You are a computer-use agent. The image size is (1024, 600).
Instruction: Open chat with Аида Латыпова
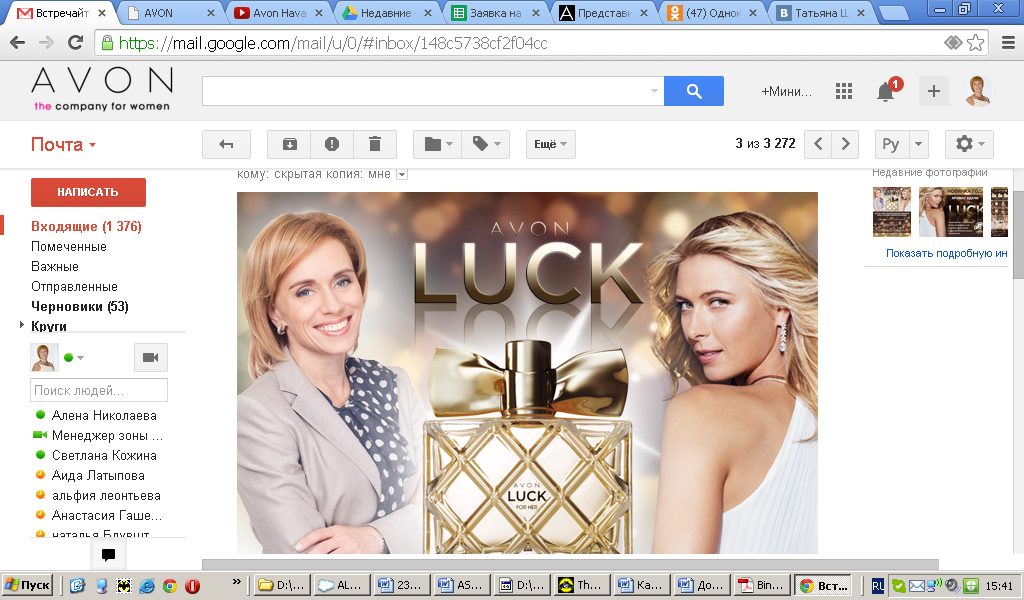click(98, 475)
